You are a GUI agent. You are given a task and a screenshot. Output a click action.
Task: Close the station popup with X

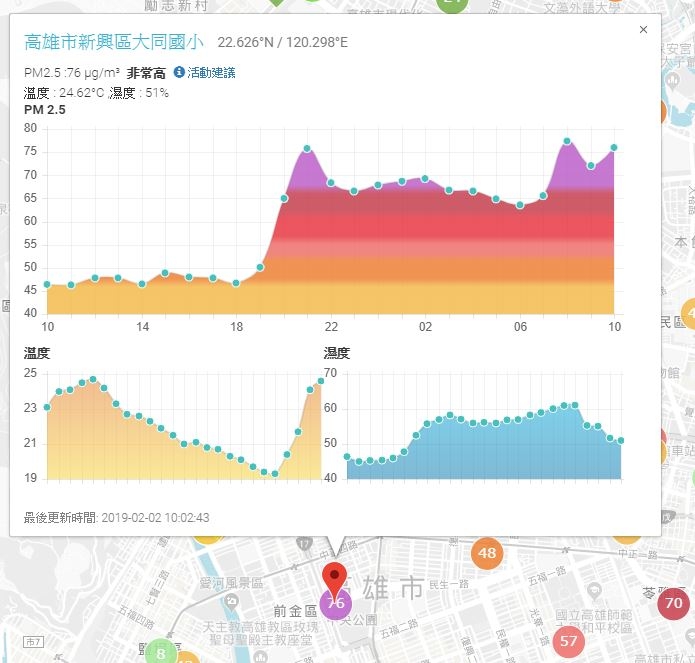tap(643, 30)
